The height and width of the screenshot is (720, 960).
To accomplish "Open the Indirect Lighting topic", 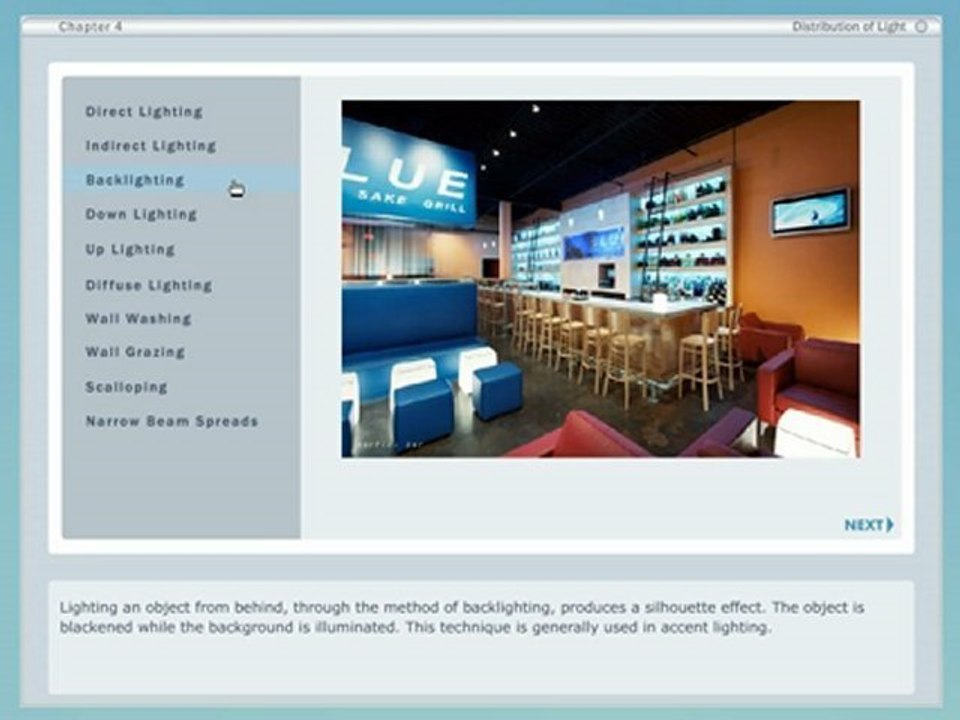I will tap(151, 146).
